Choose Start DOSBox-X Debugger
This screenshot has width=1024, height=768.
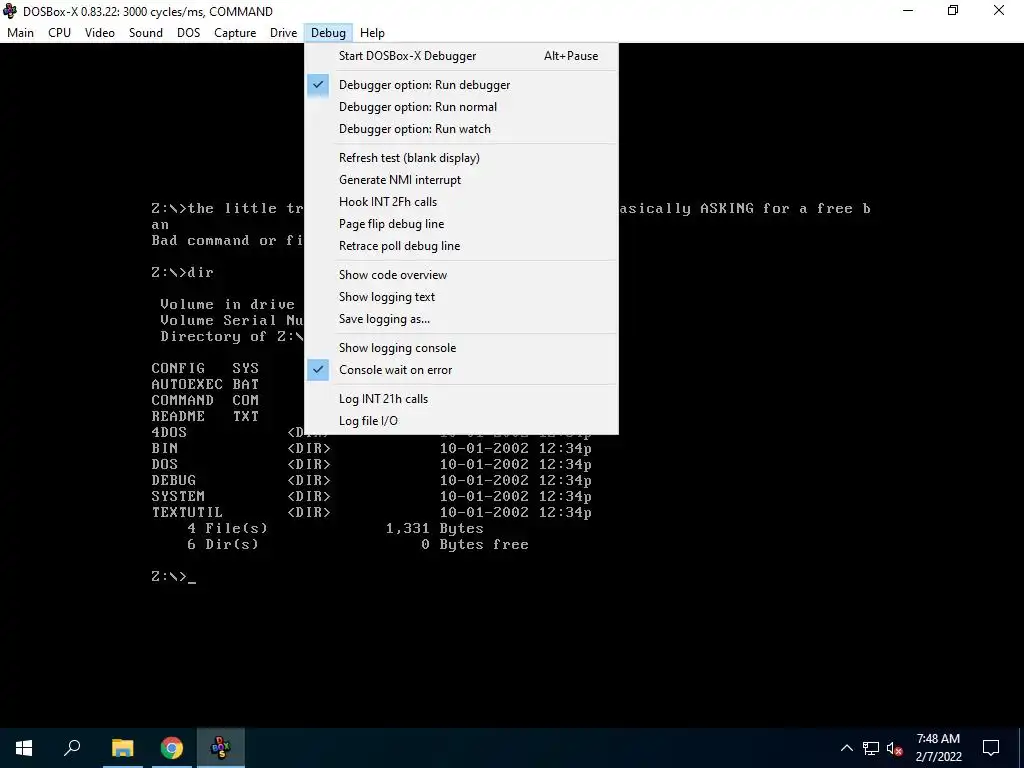click(461, 56)
